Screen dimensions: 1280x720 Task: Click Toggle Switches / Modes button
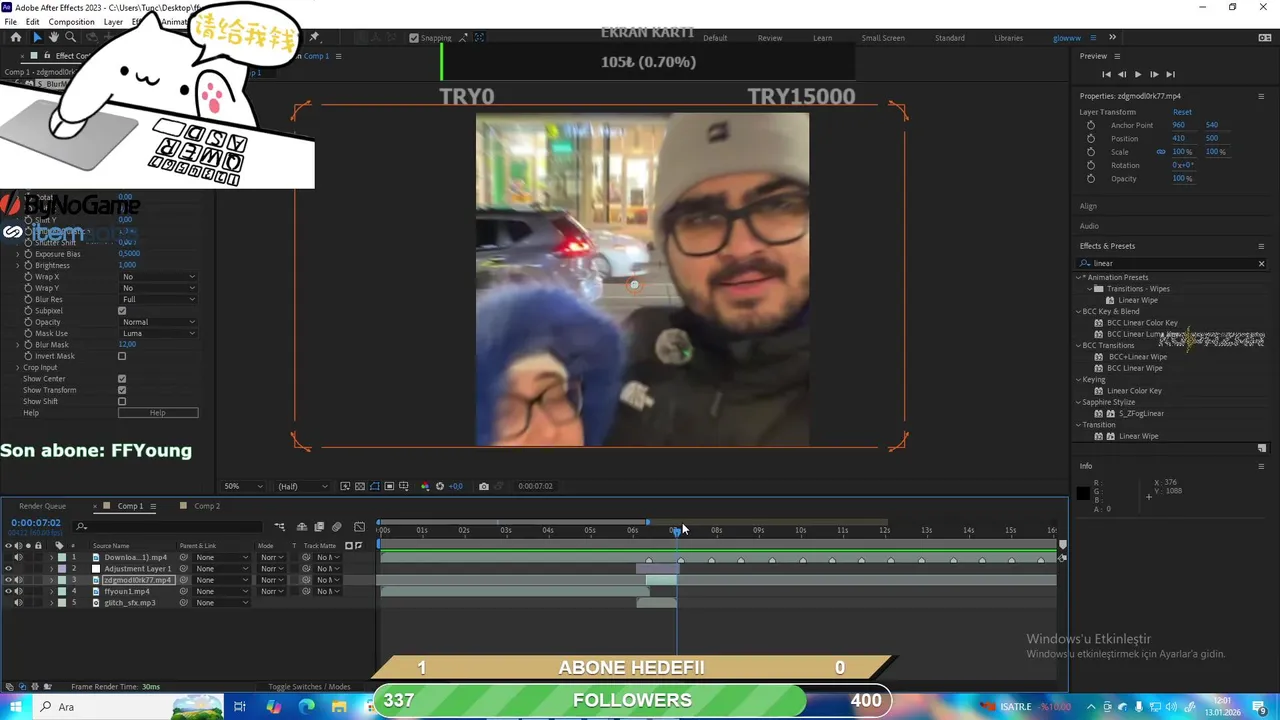click(x=309, y=687)
